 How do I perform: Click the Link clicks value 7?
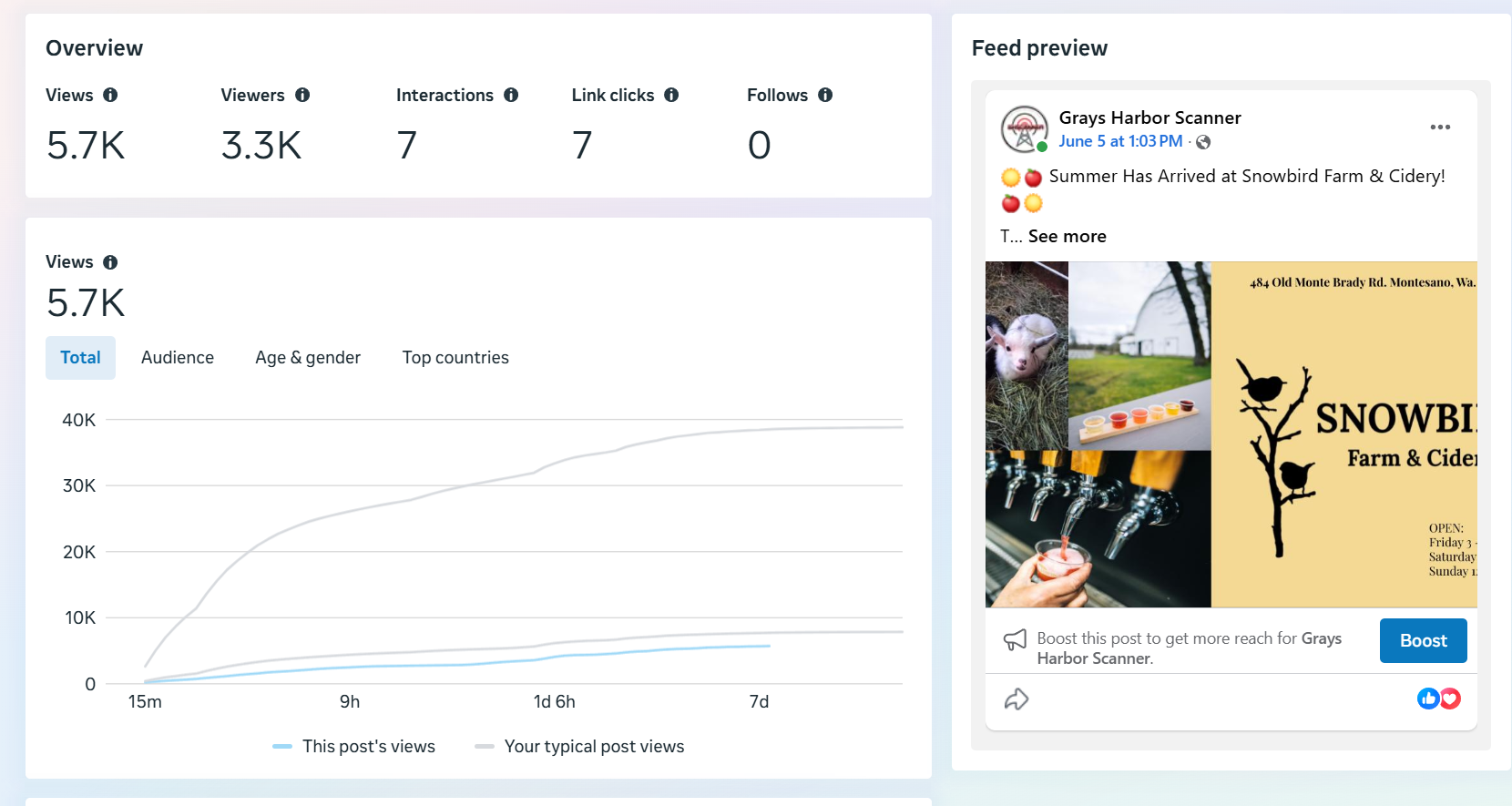[x=582, y=146]
